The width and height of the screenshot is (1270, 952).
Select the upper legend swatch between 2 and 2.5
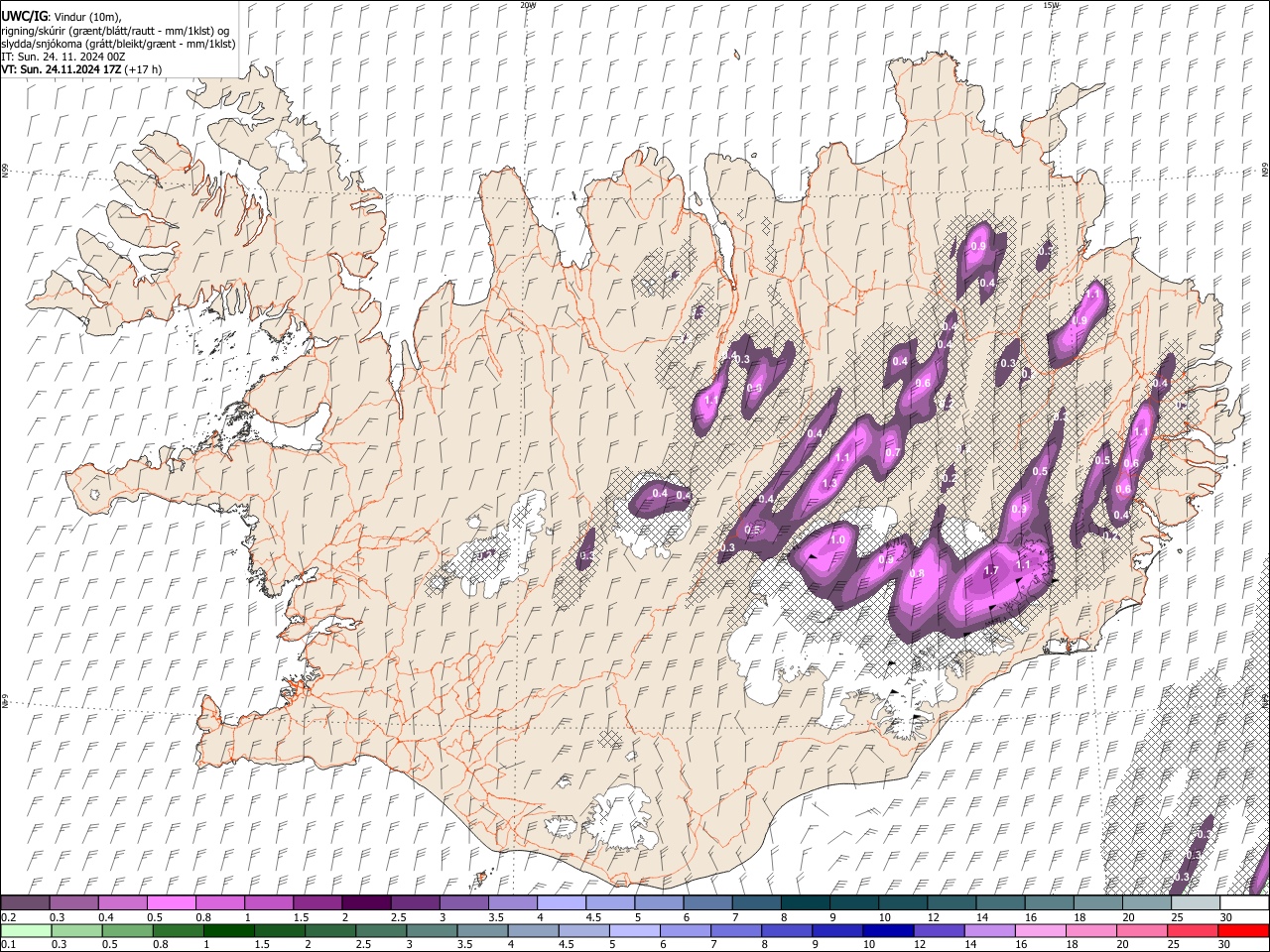pyautogui.click(x=366, y=902)
